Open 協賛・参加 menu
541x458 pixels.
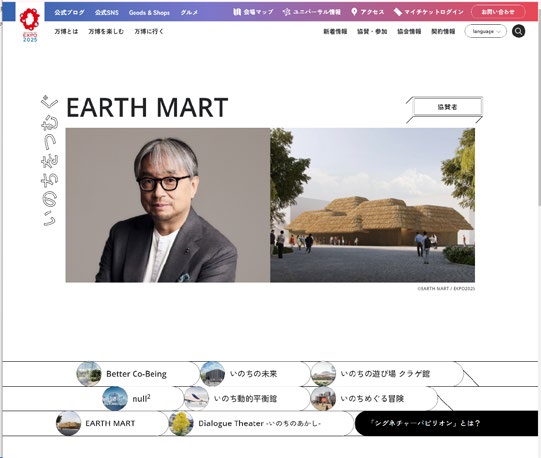tap(372, 31)
